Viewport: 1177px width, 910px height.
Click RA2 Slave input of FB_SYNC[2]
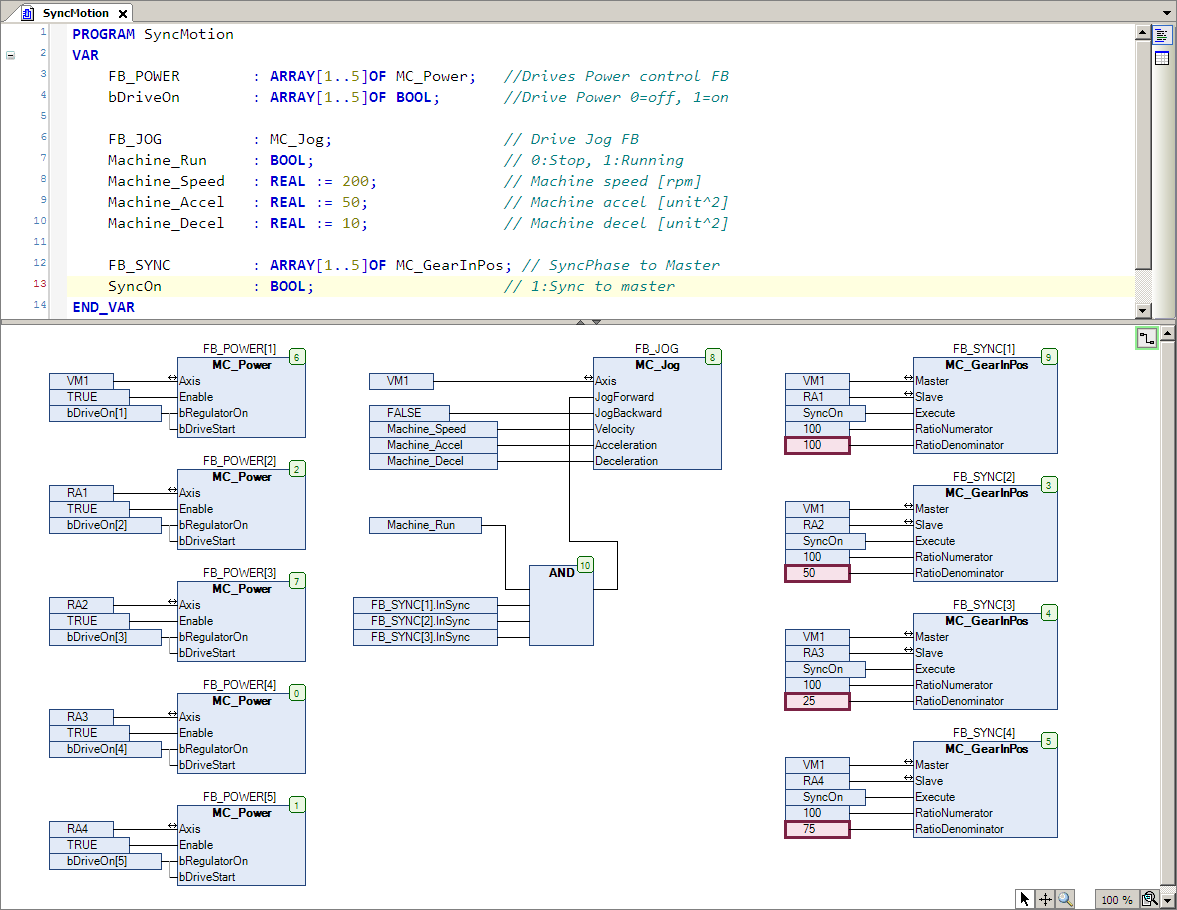click(x=817, y=525)
